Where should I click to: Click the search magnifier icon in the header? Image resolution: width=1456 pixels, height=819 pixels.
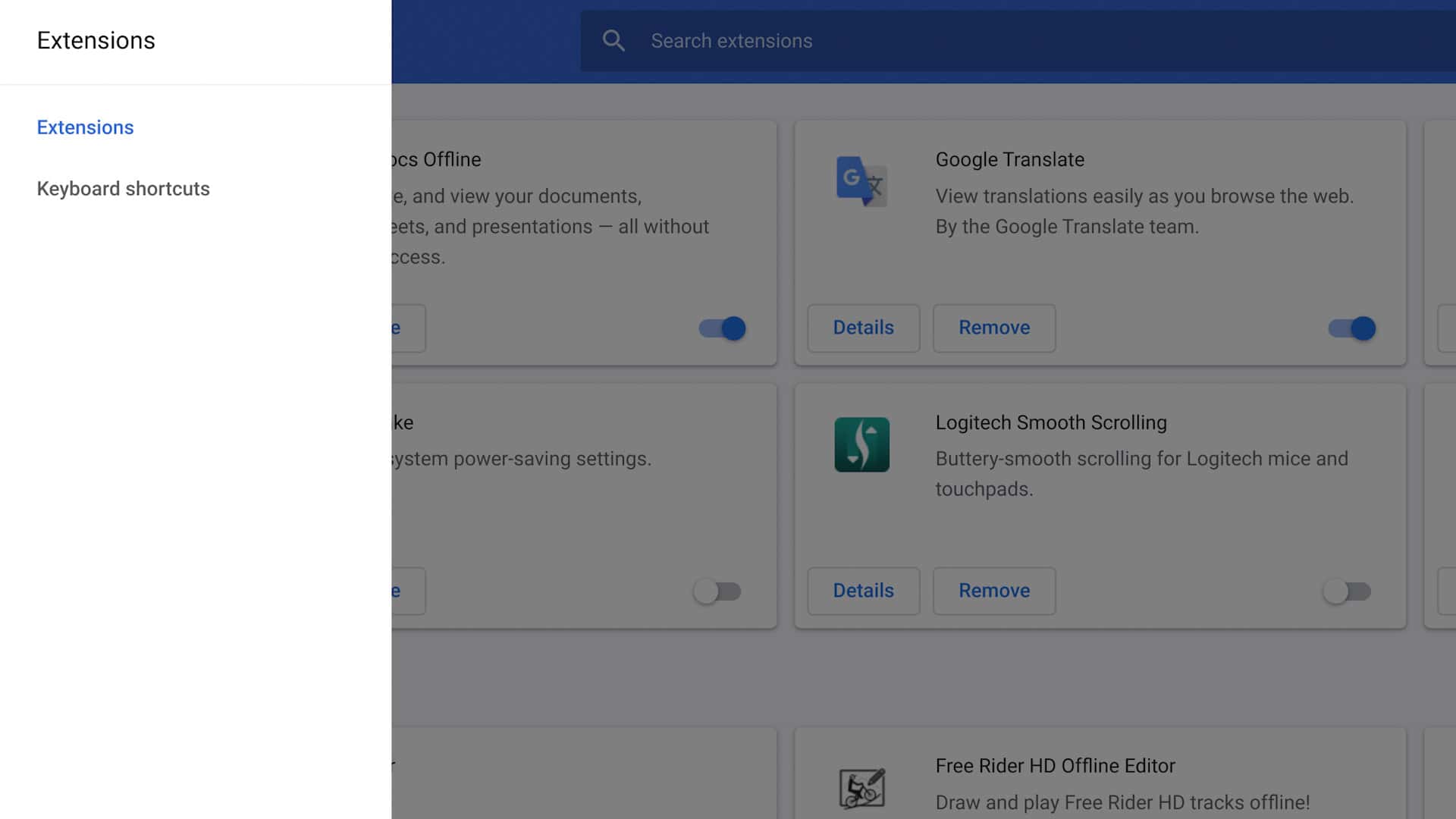pyautogui.click(x=613, y=40)
